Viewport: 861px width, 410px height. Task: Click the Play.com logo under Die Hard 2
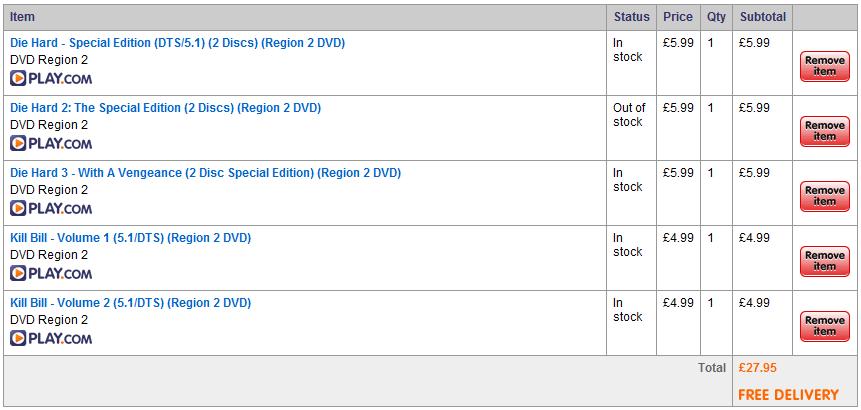tap(51, 144)
